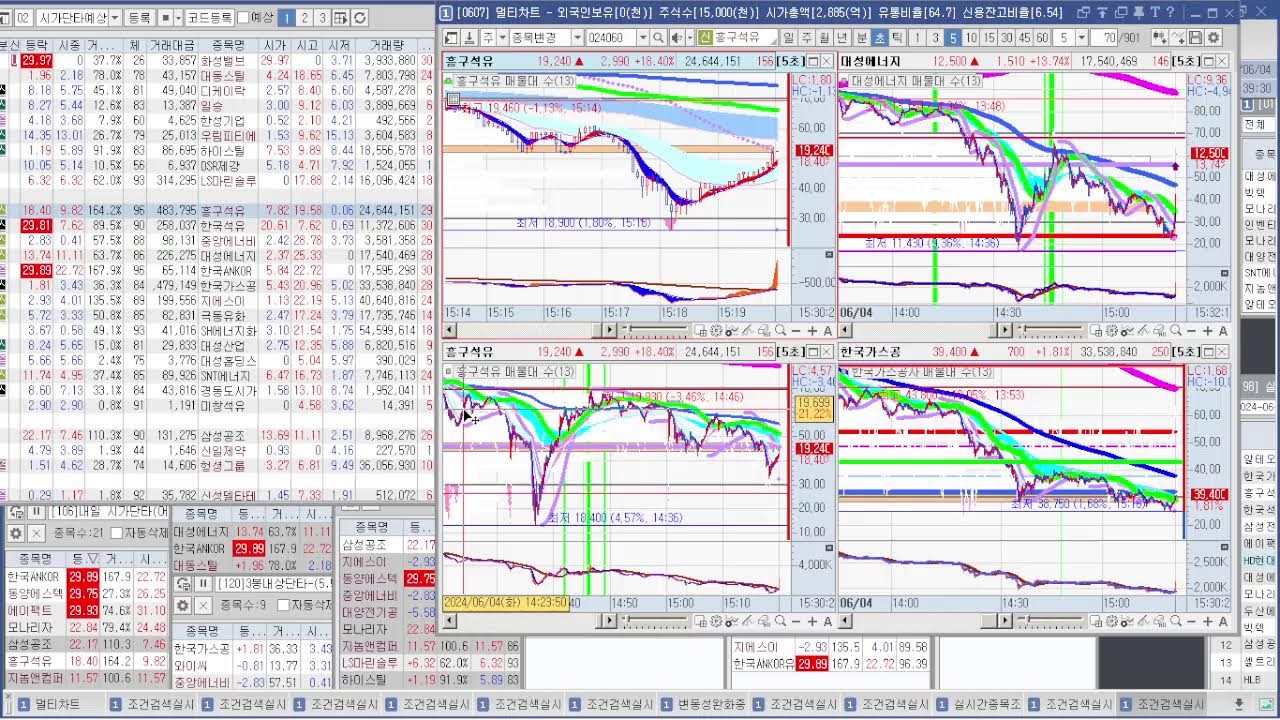Set interval to 10 button

971,38
